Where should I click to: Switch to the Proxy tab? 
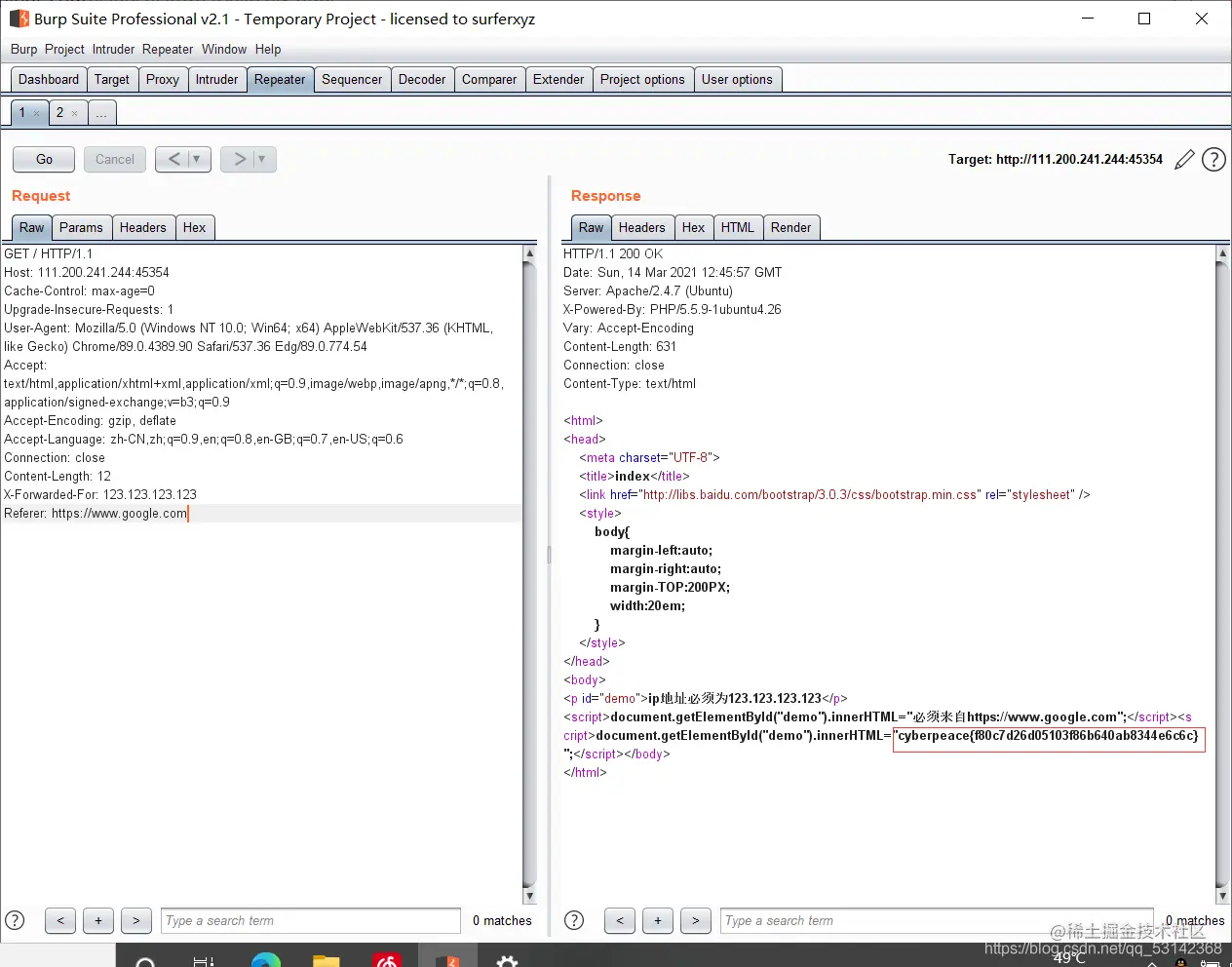coord(163,80)
